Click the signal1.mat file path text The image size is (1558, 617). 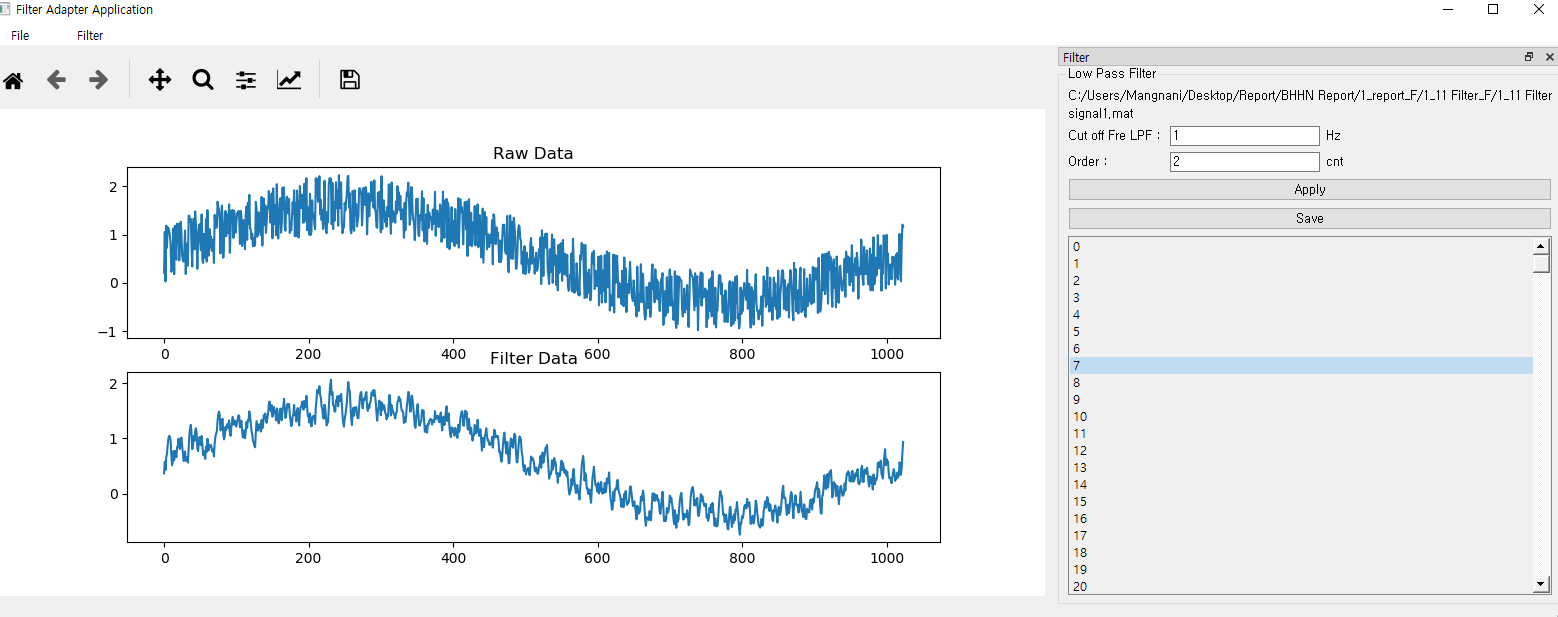(1310, 104)
